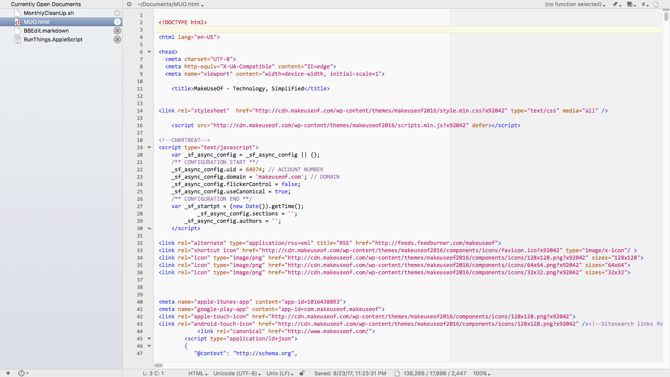Click the cursor position 'L: 3 C: 1'
The width and height of the screenshot is (670, 377).
pos(153,373)
